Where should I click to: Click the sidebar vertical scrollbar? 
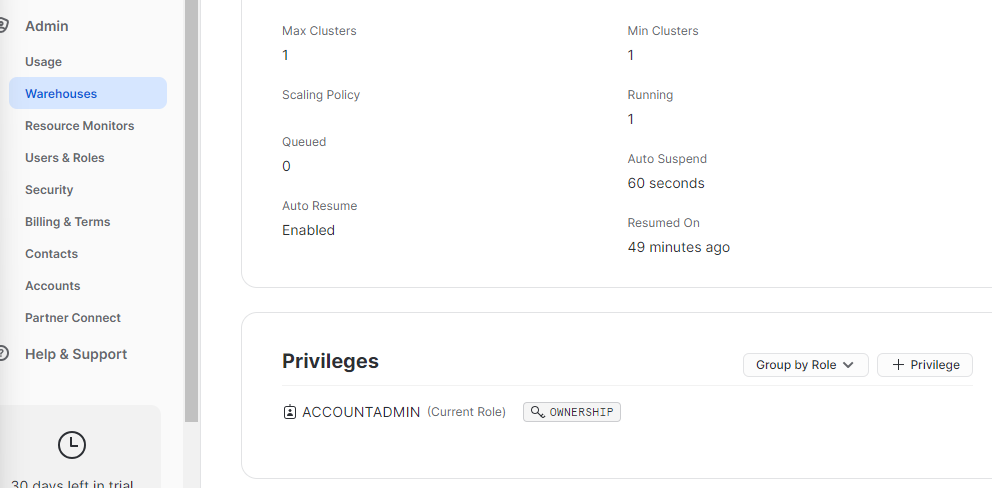tap(192, 211)
